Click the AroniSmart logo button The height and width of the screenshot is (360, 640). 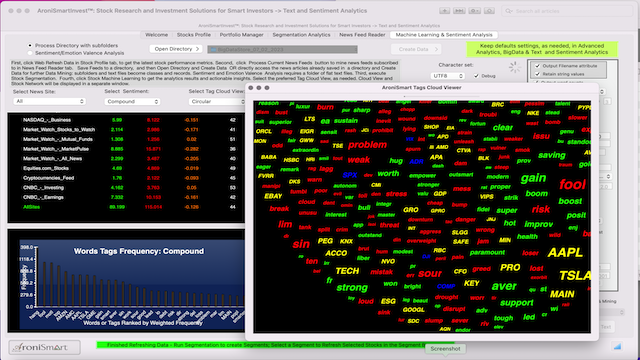[x=44, y=347]
